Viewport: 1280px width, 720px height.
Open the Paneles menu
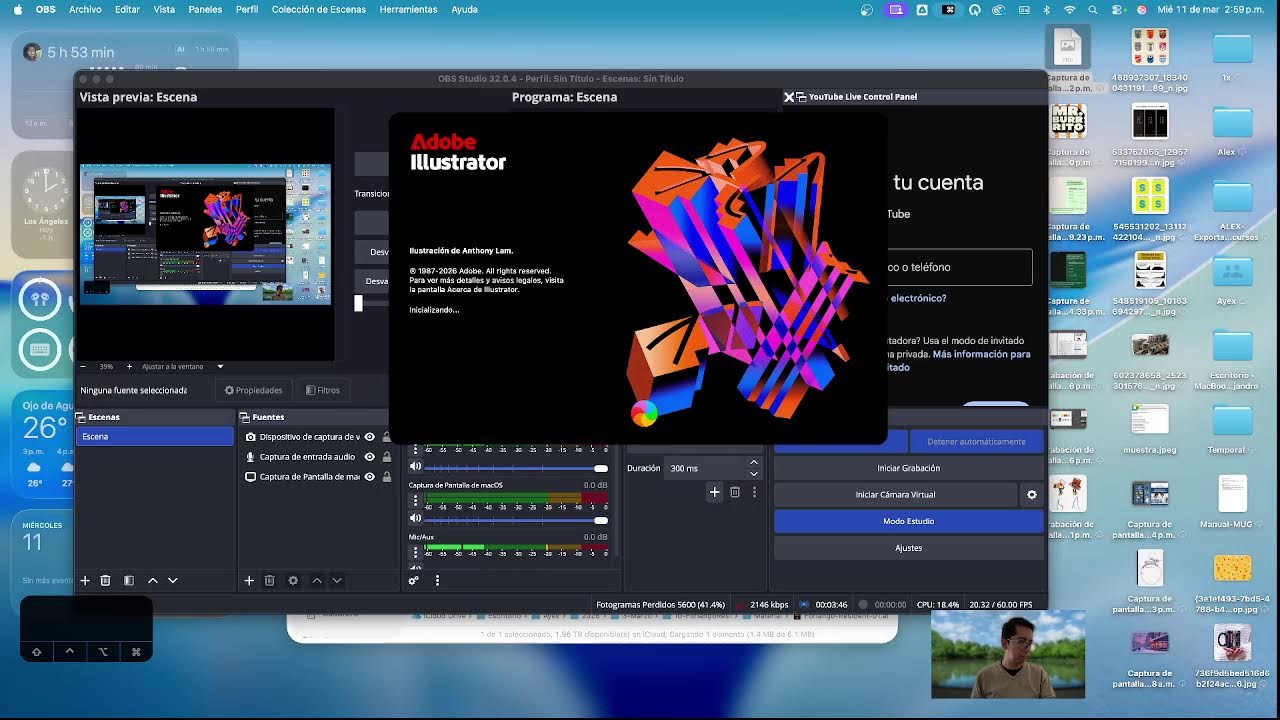coord(205,9)
